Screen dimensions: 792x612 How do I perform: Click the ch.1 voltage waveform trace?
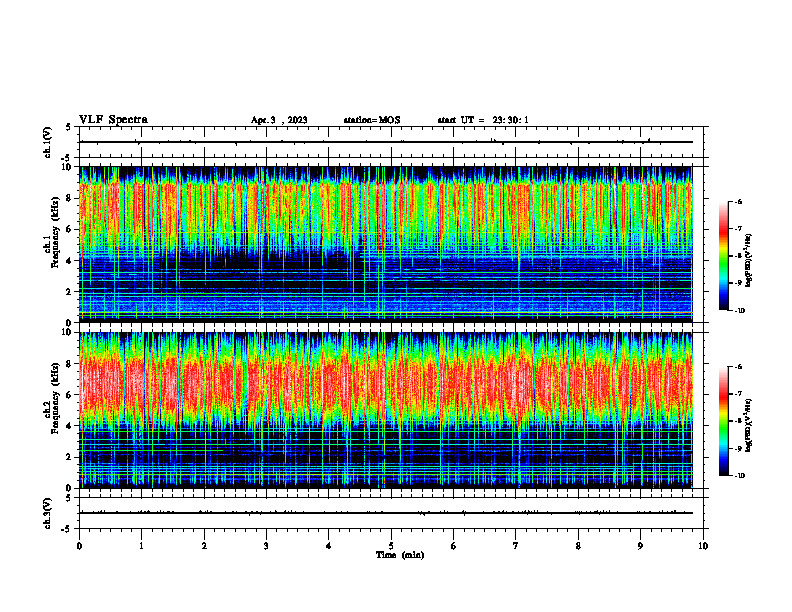(386, 142)
